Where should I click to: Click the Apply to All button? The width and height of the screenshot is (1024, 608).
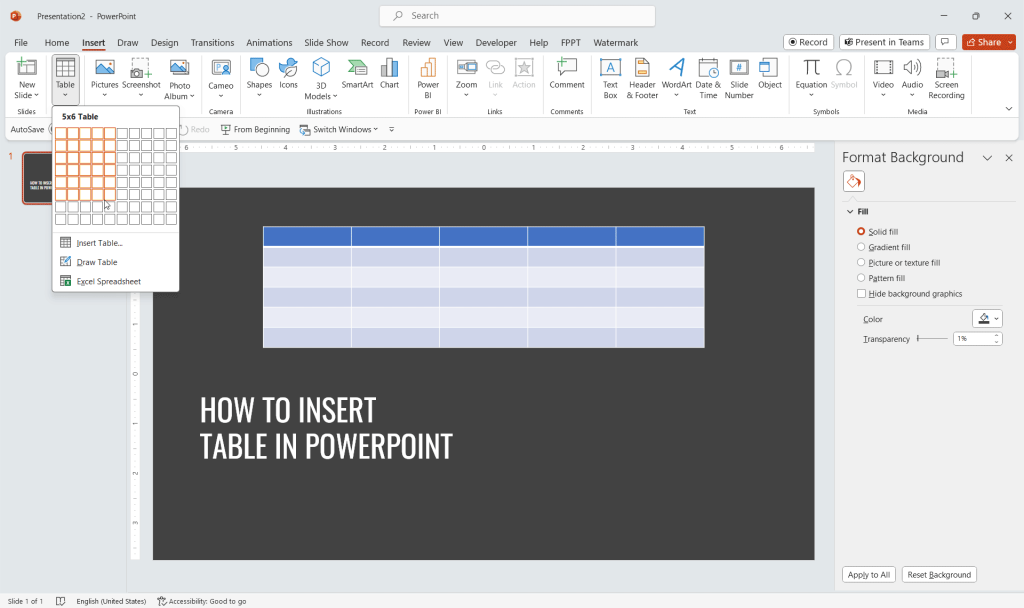point(868,574)
